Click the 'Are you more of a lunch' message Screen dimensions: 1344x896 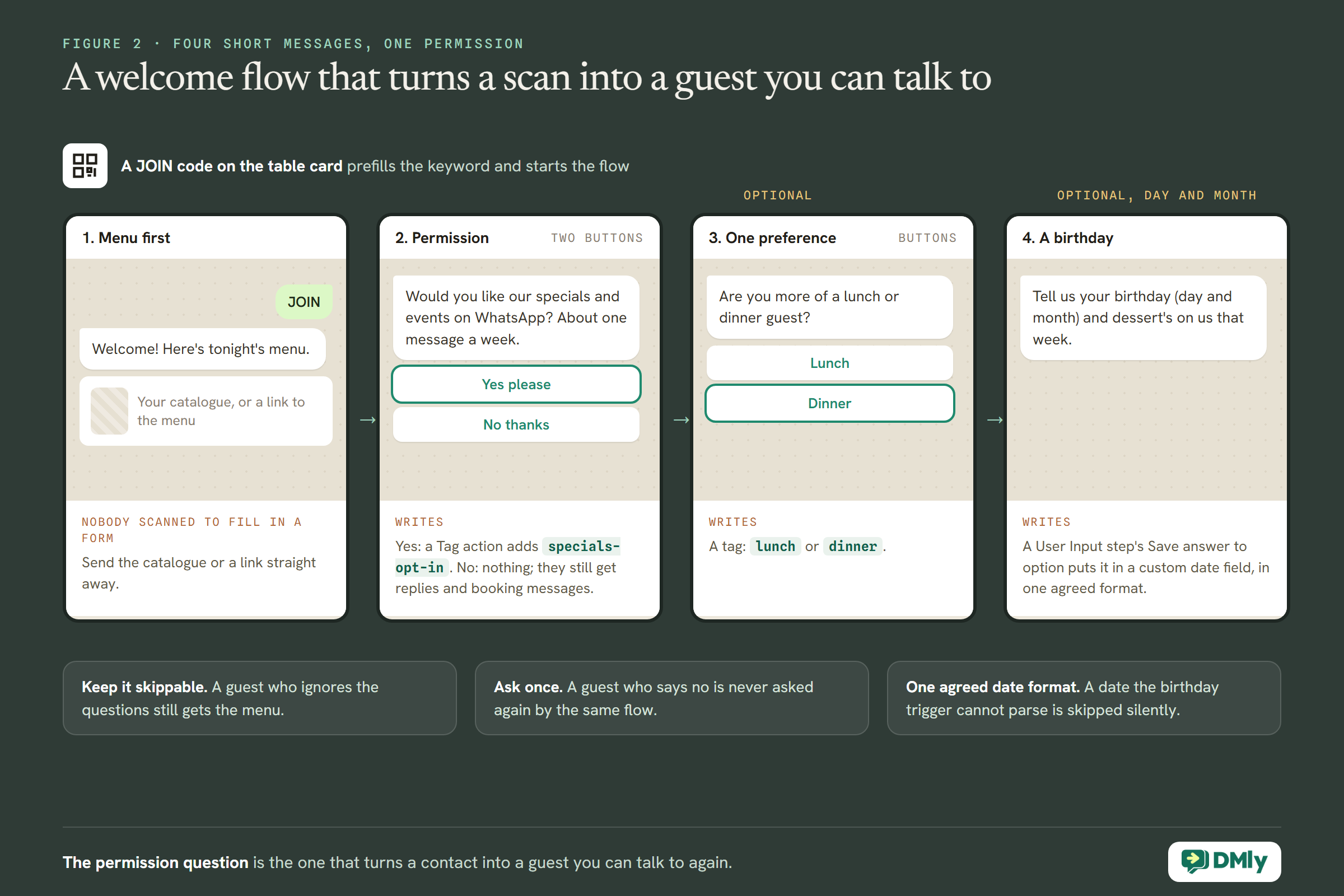[829, 307]
